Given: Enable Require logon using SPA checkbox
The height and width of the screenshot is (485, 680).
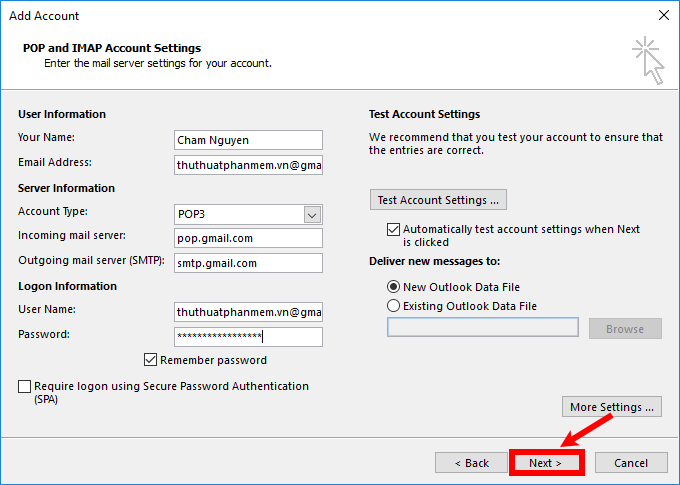Looking at the screenshot, I should click(24, 386).
